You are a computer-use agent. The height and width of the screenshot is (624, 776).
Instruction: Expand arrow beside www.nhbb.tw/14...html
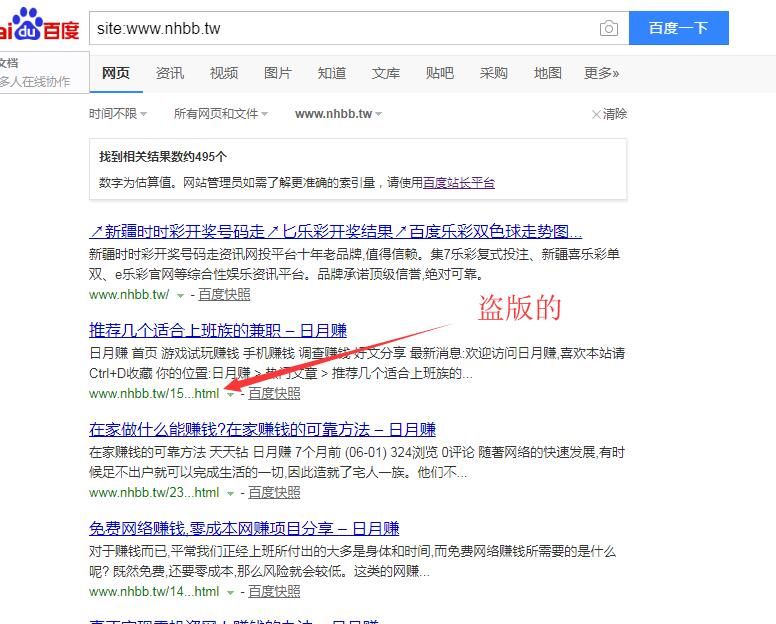click(x=230, y=593)
